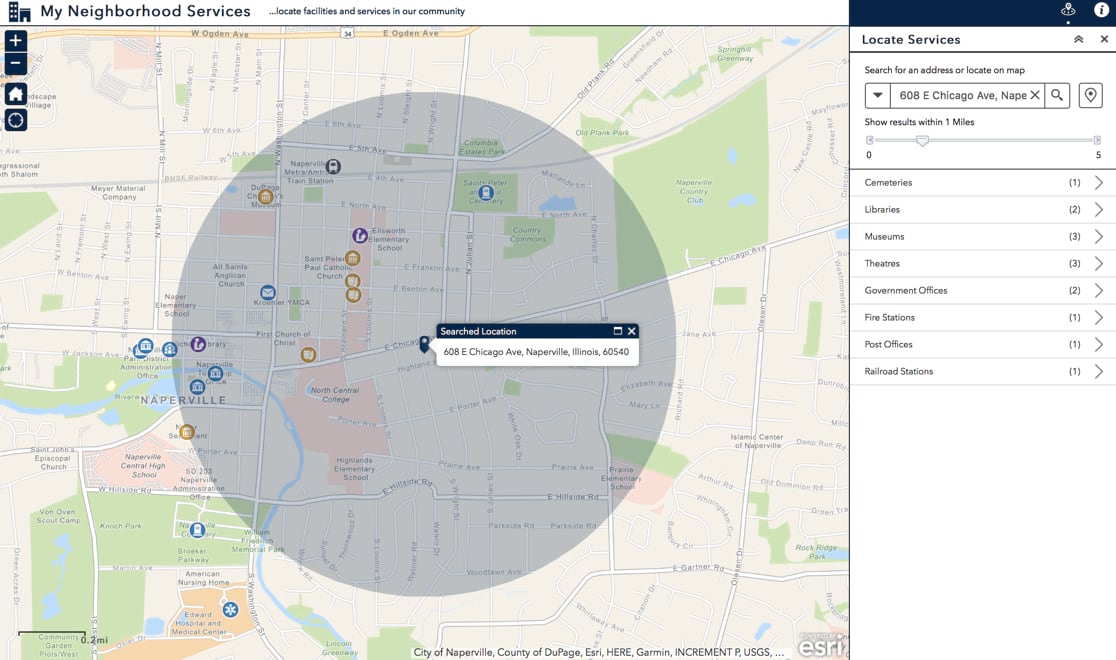Open the search source dropdown arrow
Image resolution: width=1116 pixels, height=660 pixels.
(x=878, y=95)
